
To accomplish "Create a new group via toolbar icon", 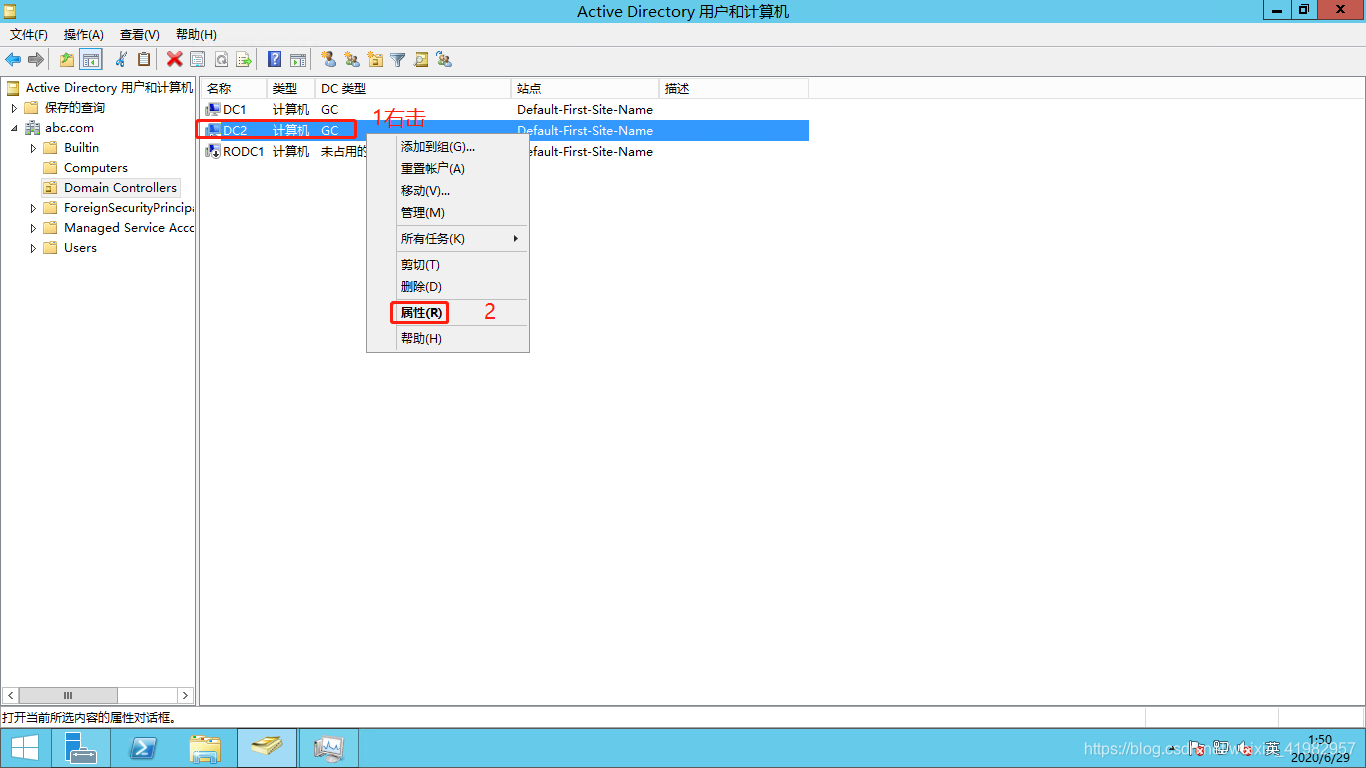I will click(351, 60).
